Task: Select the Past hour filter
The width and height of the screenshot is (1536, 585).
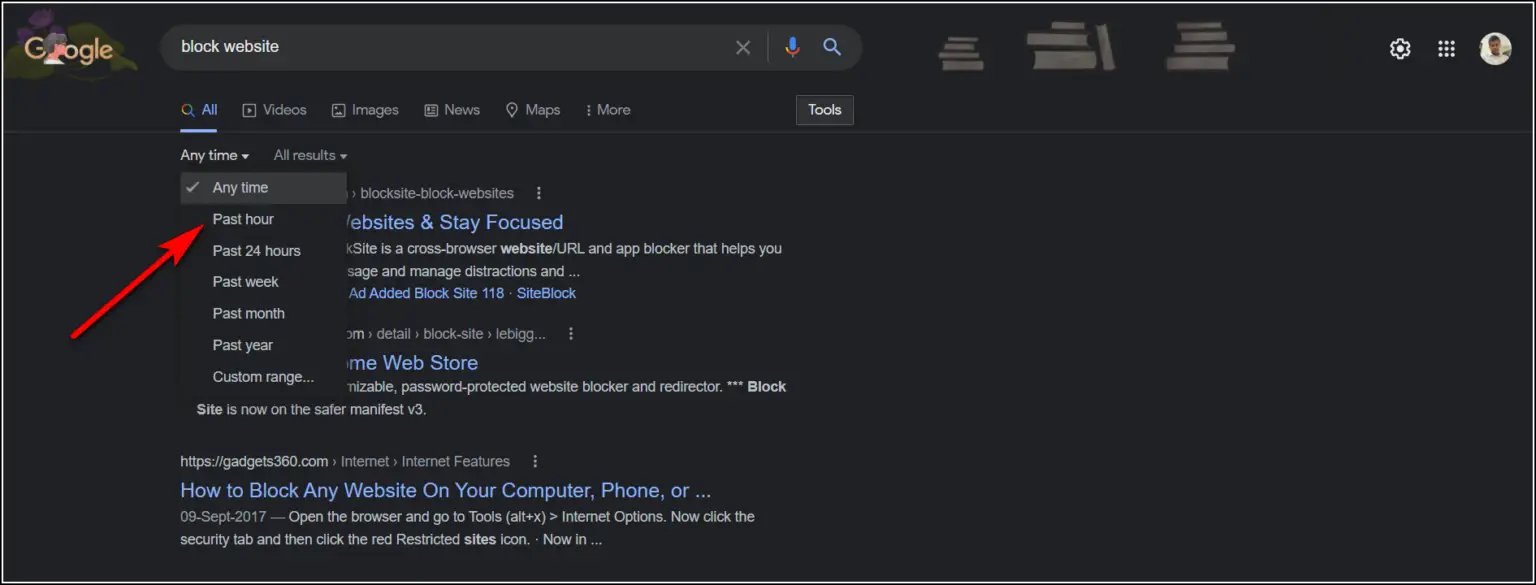Action: click(242, 219)
